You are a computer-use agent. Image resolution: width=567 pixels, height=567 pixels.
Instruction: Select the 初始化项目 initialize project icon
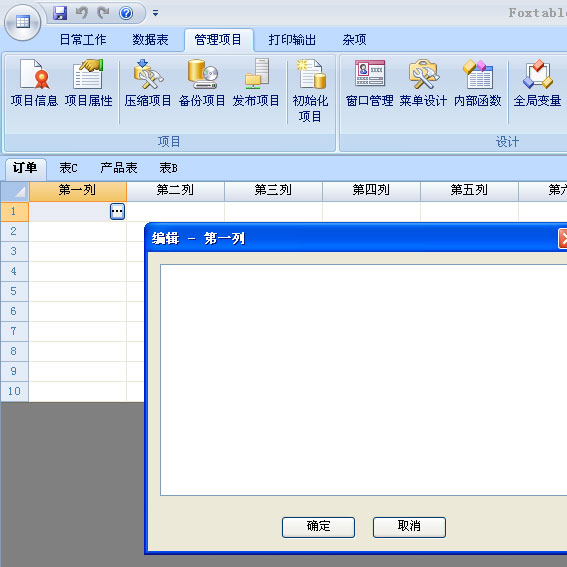[310, 90]
